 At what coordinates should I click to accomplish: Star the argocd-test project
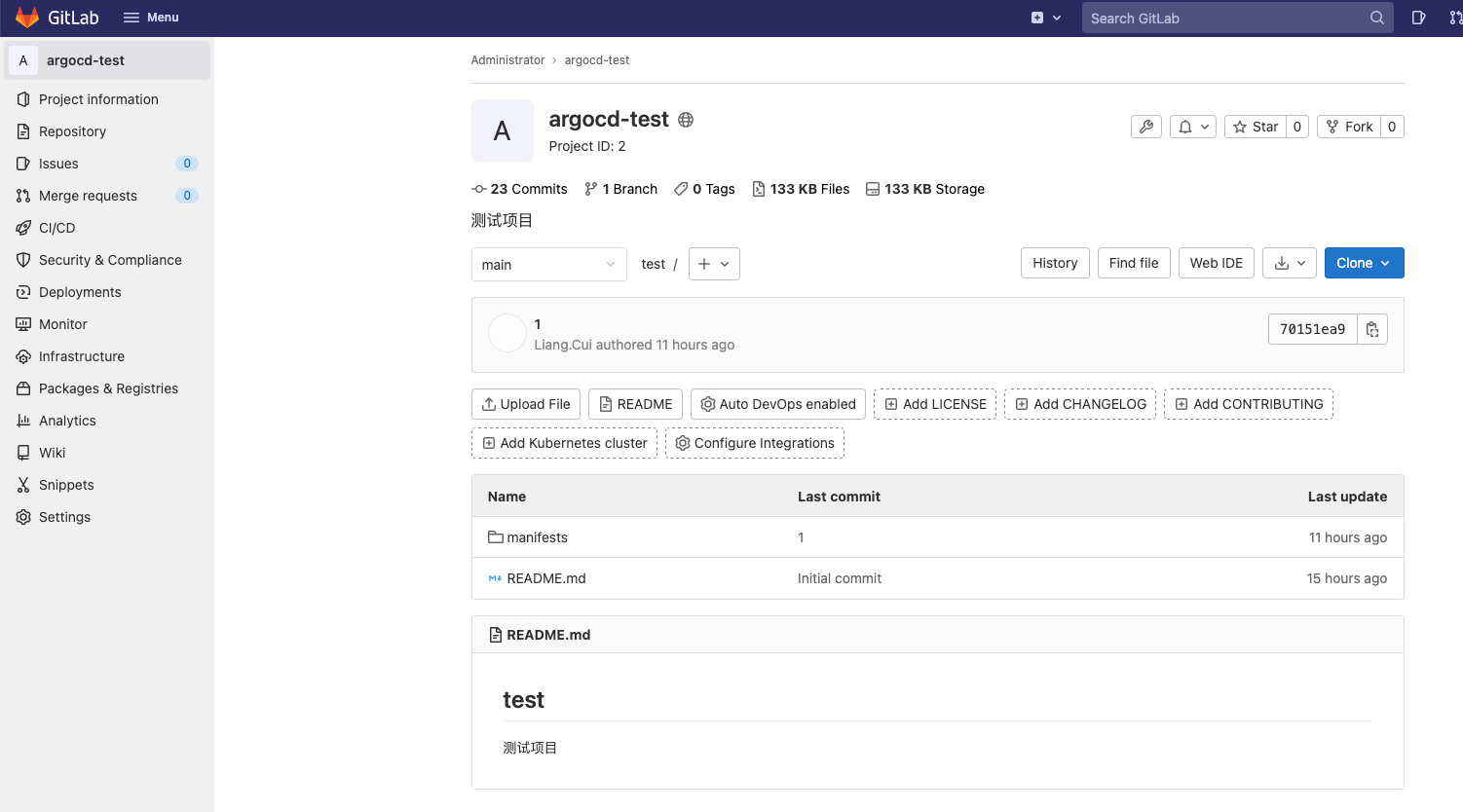point(1255,127)
